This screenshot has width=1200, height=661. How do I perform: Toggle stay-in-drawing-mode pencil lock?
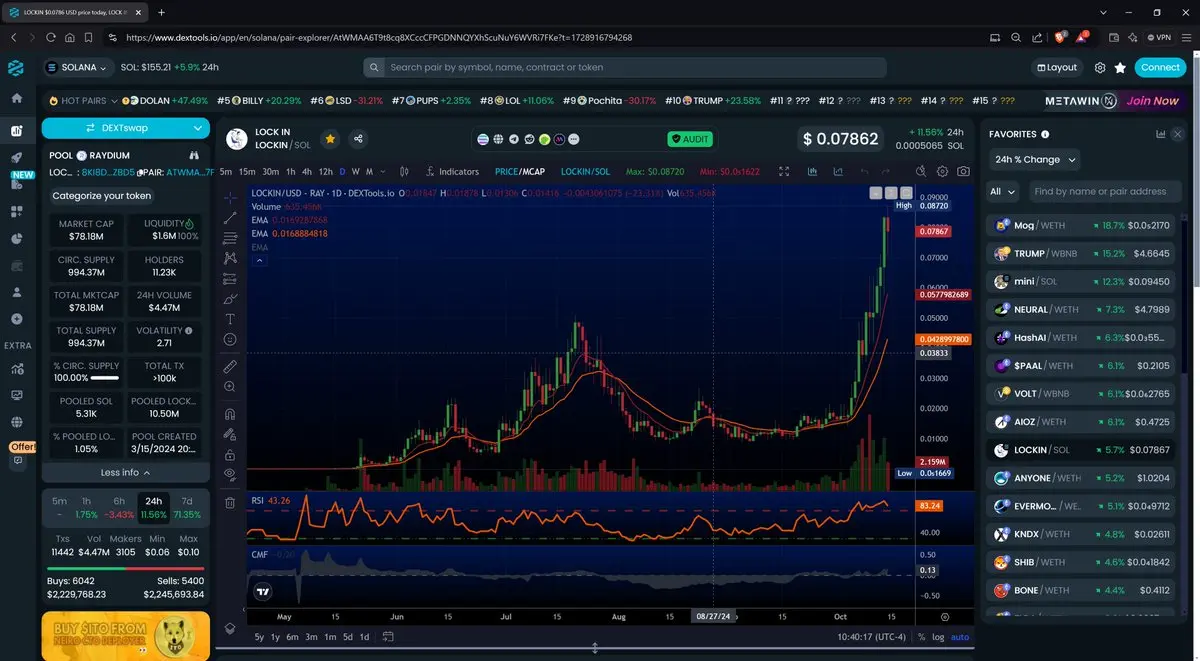click(x=230, y=434)
